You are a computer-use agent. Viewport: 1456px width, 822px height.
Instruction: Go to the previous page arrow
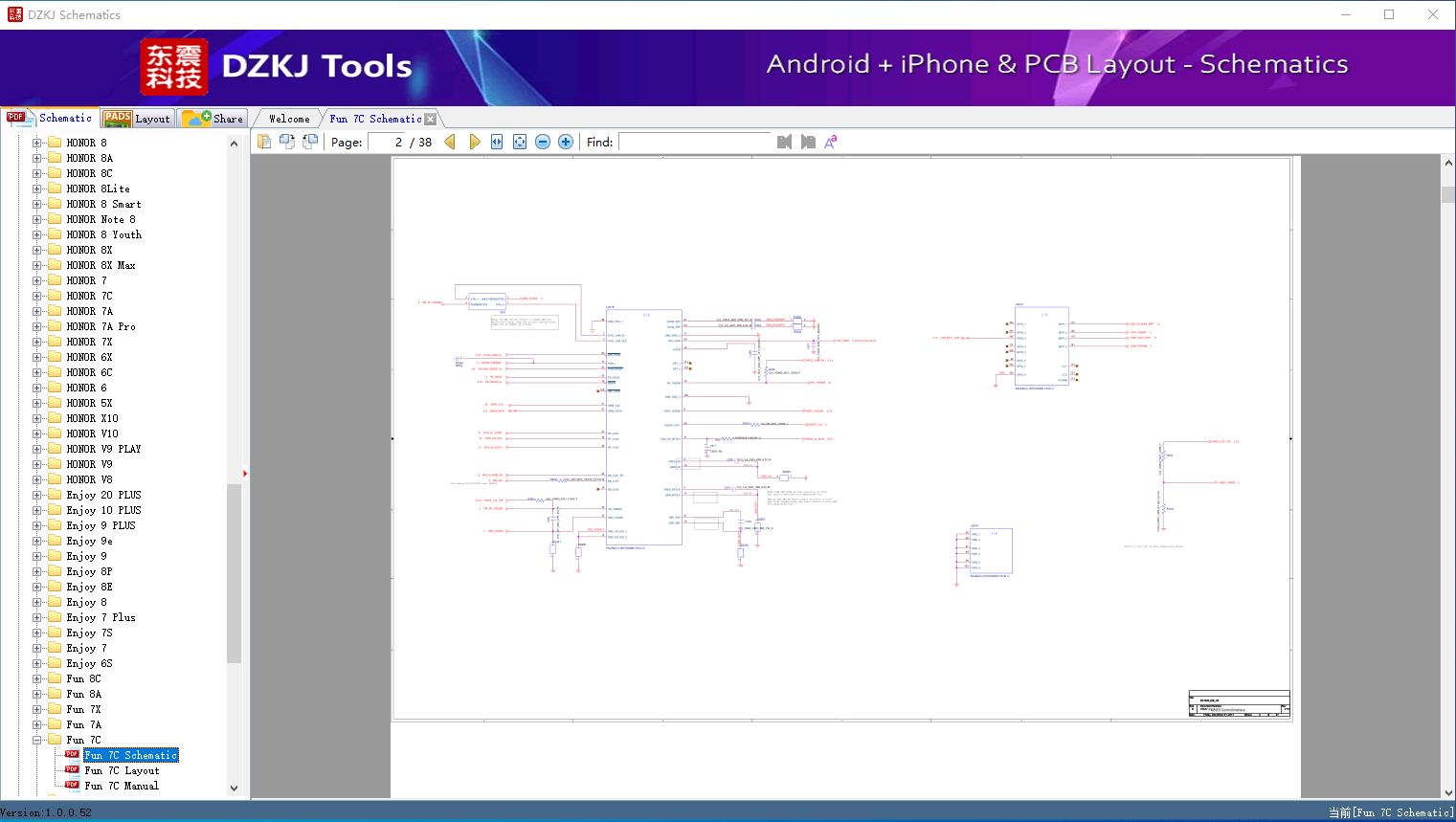click(x=450, y=142)
